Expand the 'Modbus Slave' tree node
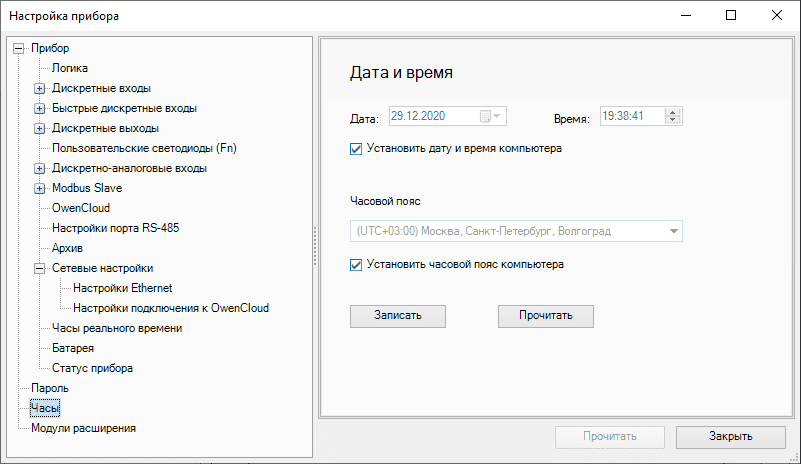 [40, 188]
